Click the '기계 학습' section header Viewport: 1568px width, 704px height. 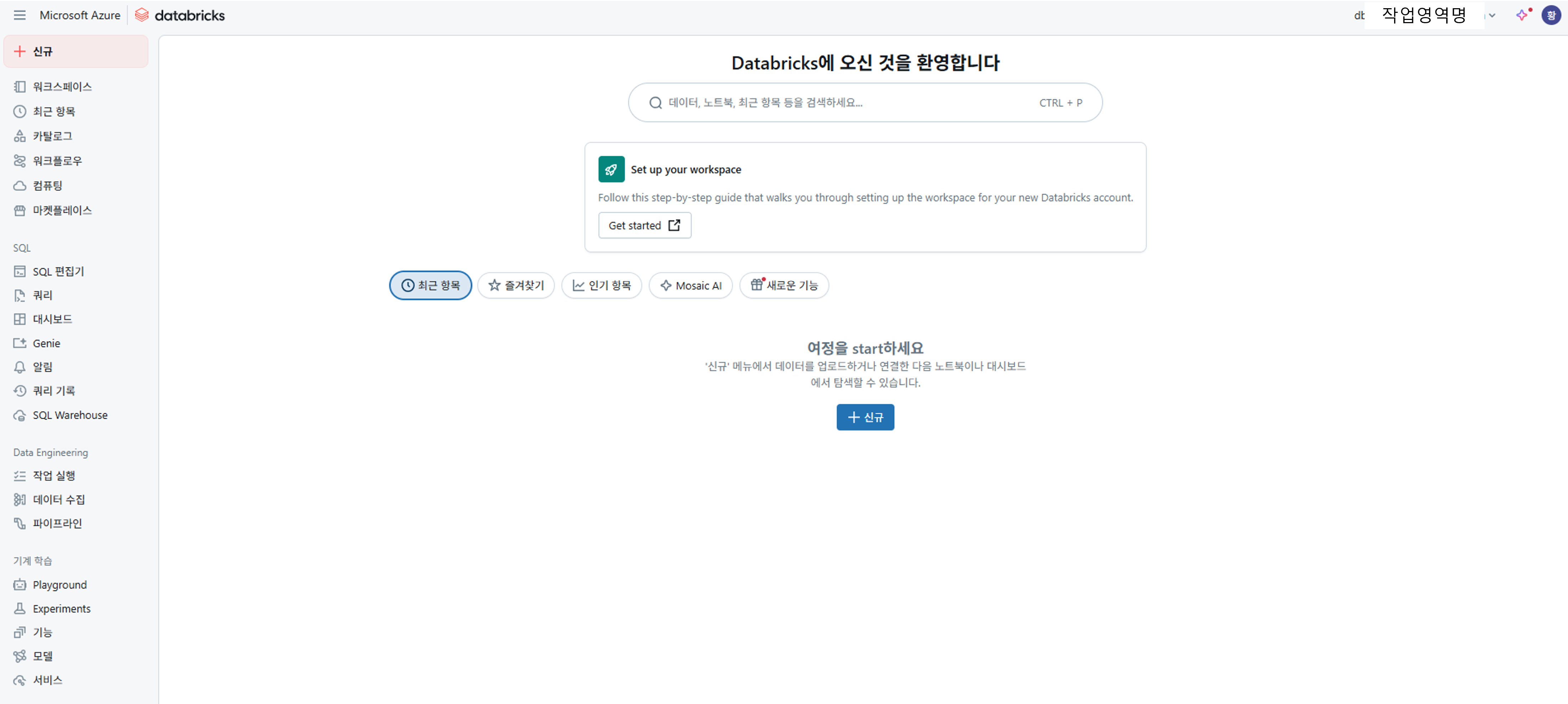[x=33, y=561]
